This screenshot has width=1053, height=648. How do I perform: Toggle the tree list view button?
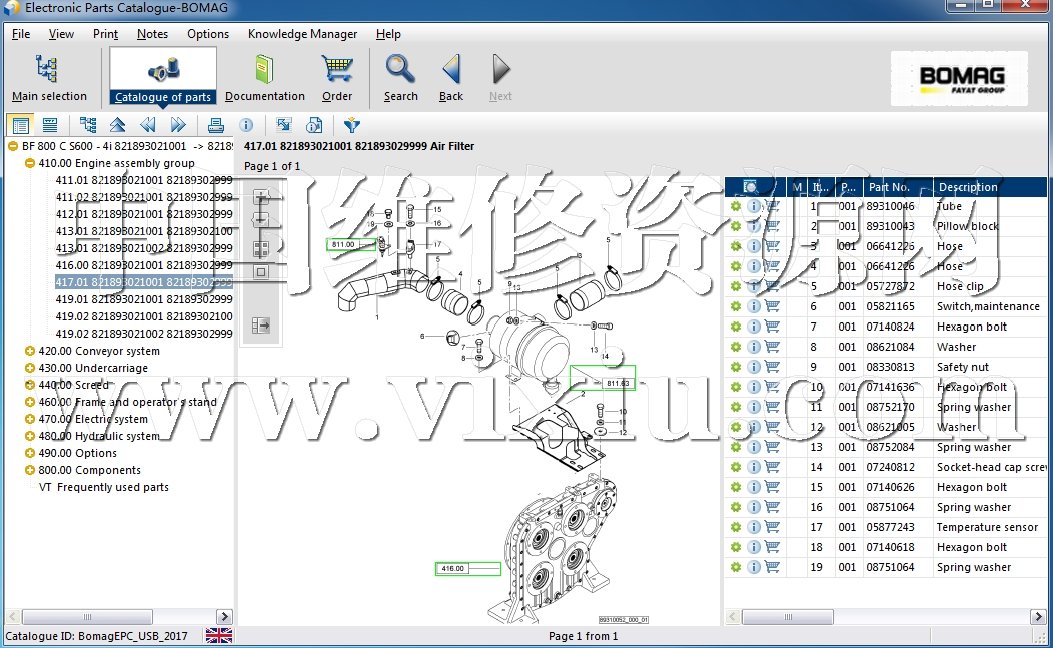19,125
